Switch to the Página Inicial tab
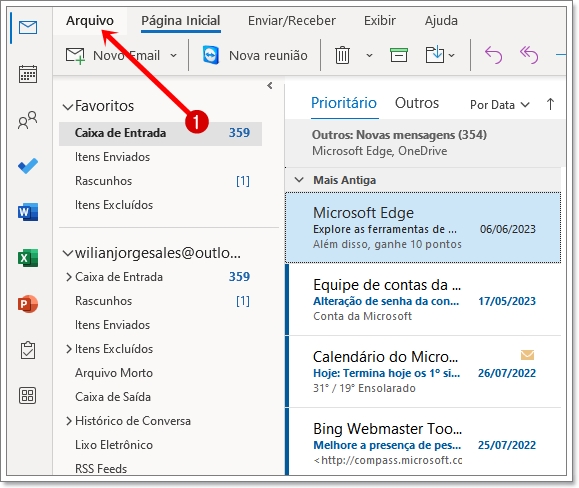 [181, 21]
